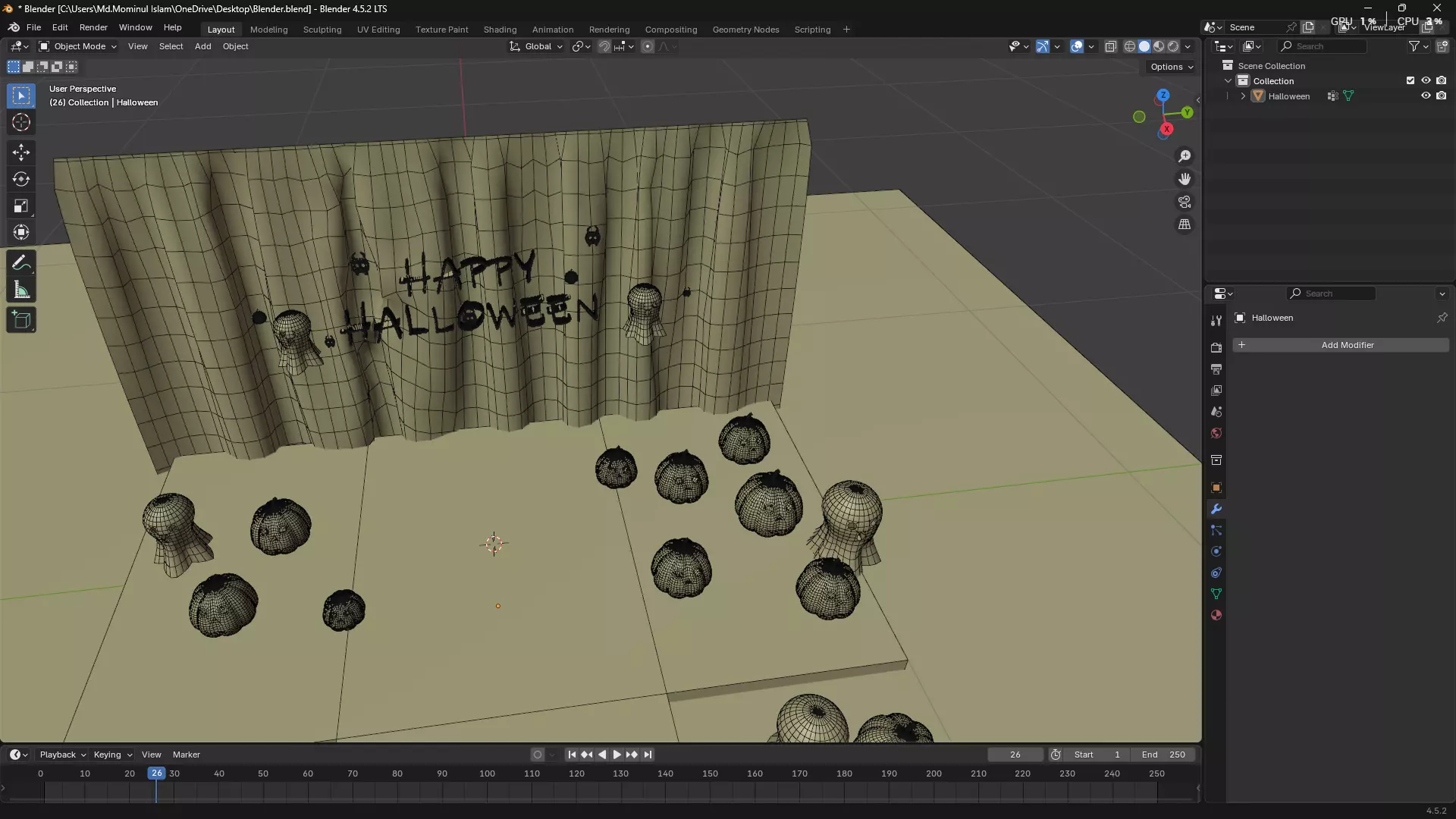
Task: Select the Rotate tool
Action: [21, 179]
